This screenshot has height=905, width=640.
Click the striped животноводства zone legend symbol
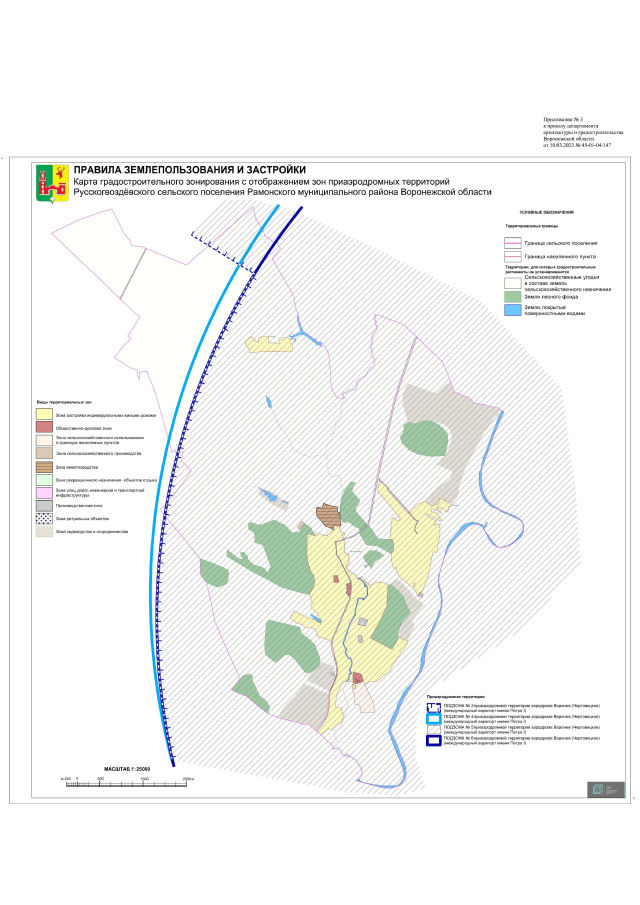[44, 467]
